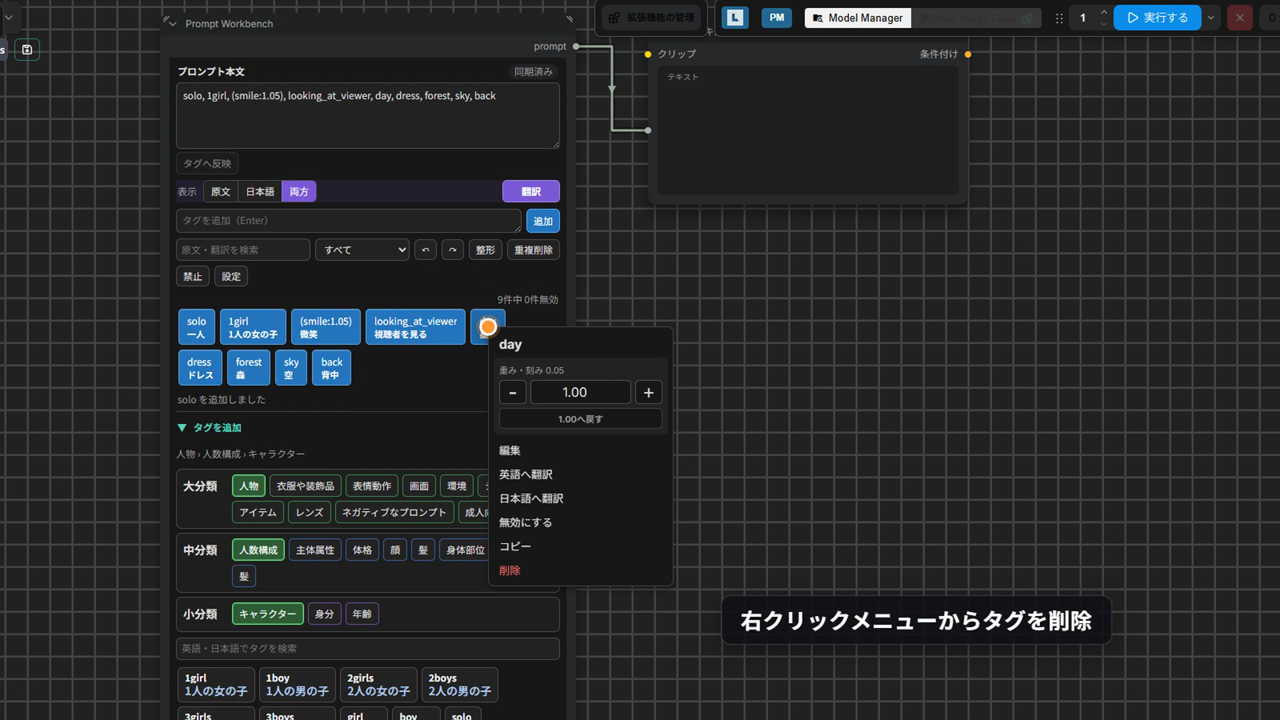1280x720 pixels.
Task: Open the extensions manager (拡張機能の管理) button
Action: (x=651, y=17)
